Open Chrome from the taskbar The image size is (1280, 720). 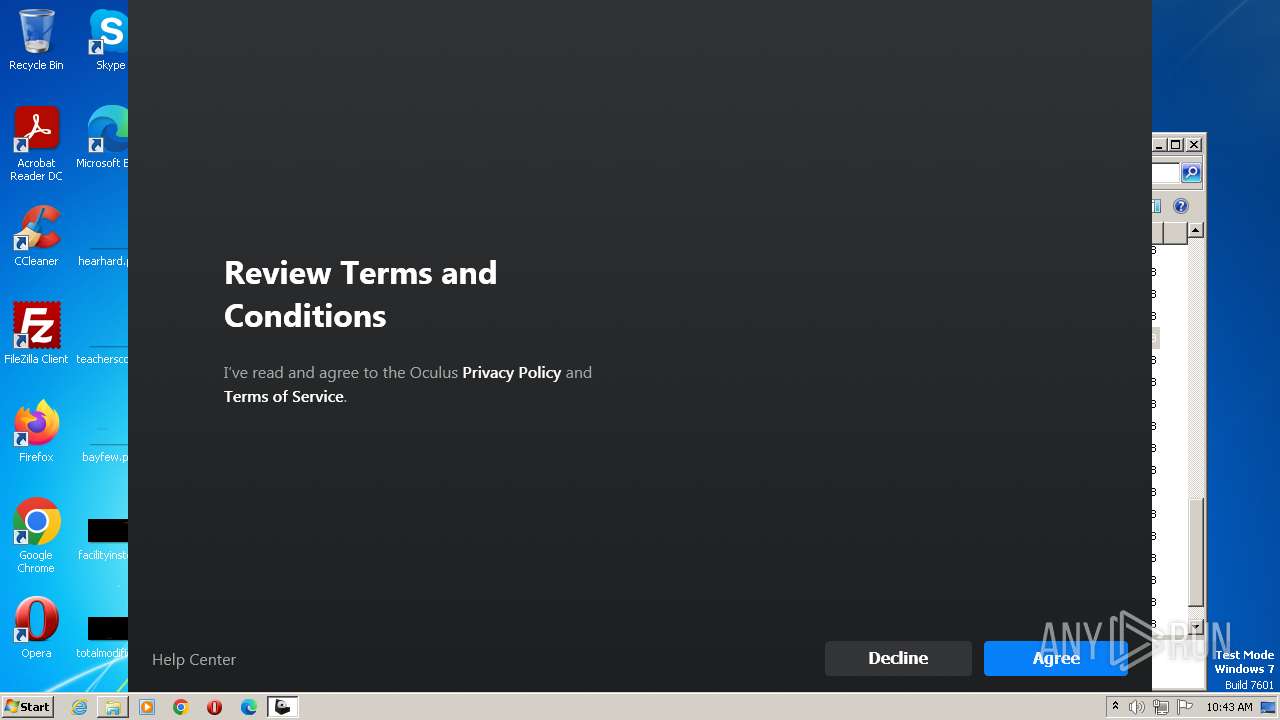(181, 707)
